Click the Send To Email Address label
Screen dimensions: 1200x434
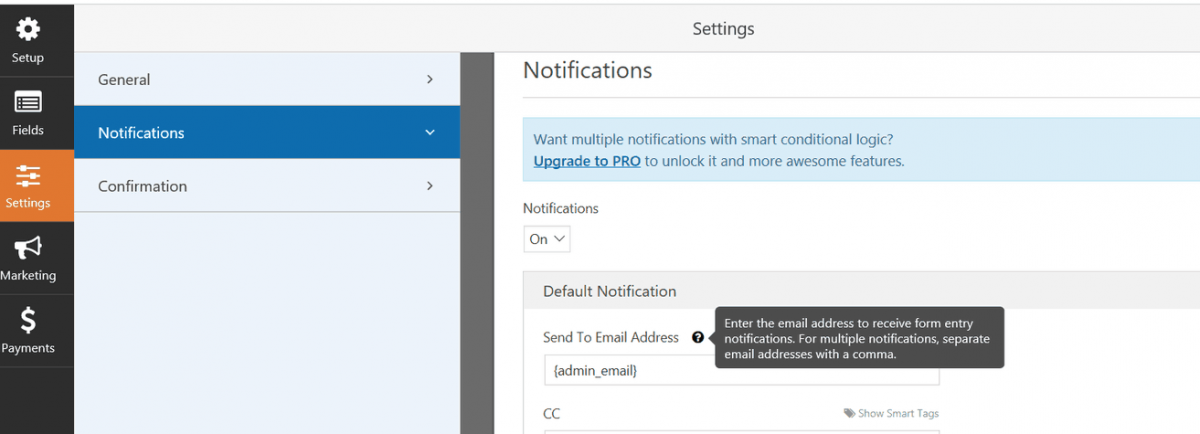[611, 338]
